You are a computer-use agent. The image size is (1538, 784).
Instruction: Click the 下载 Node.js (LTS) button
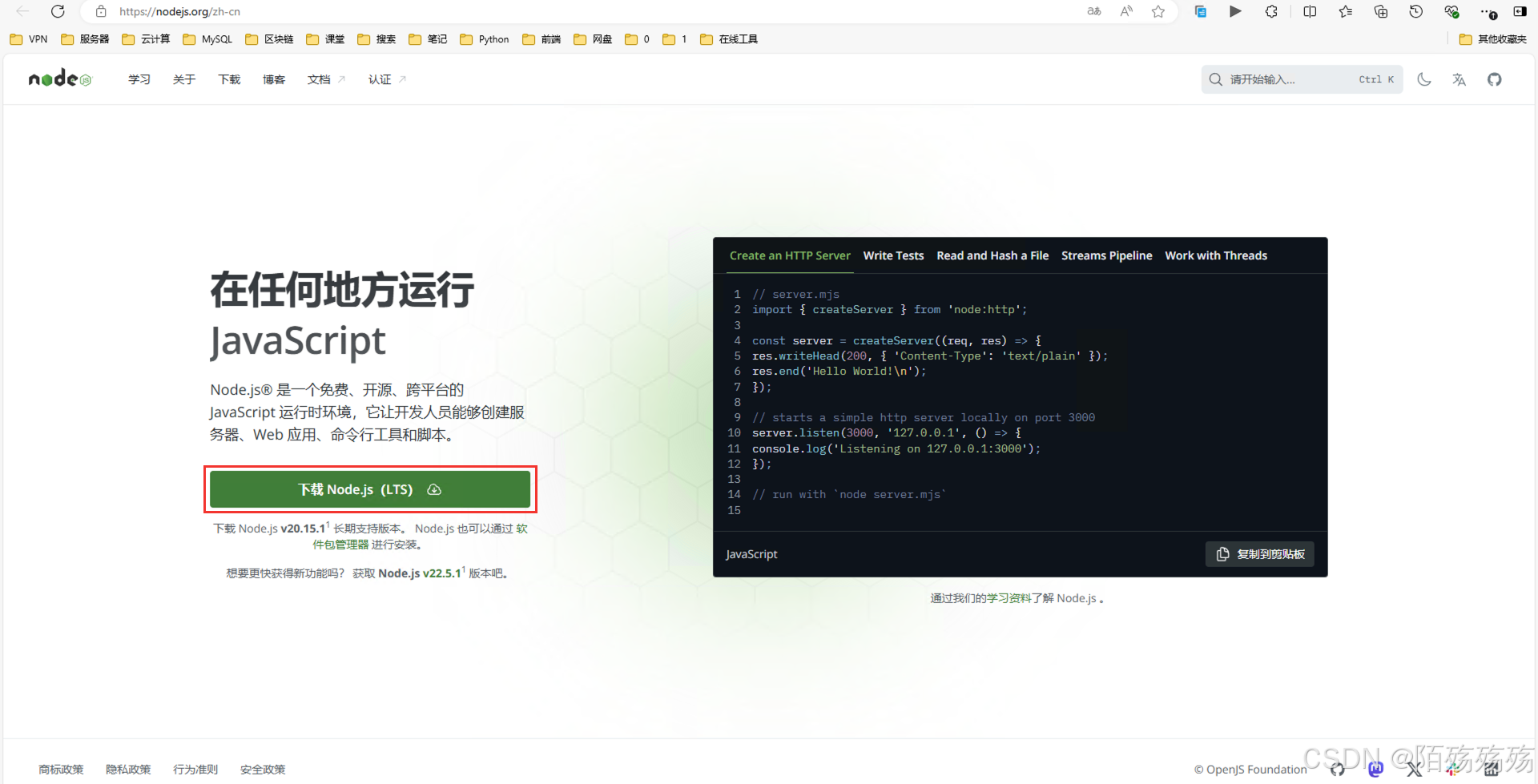pos(370,489)
